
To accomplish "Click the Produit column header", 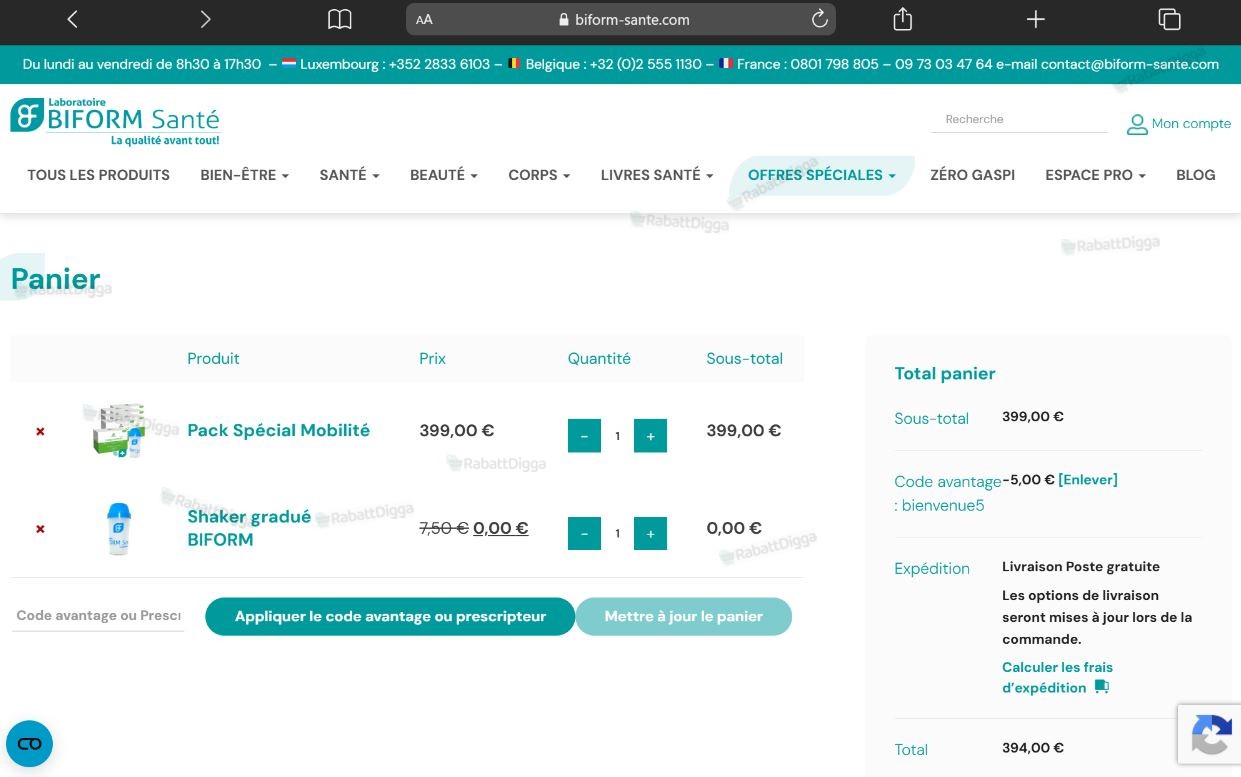I will [213, 359].
